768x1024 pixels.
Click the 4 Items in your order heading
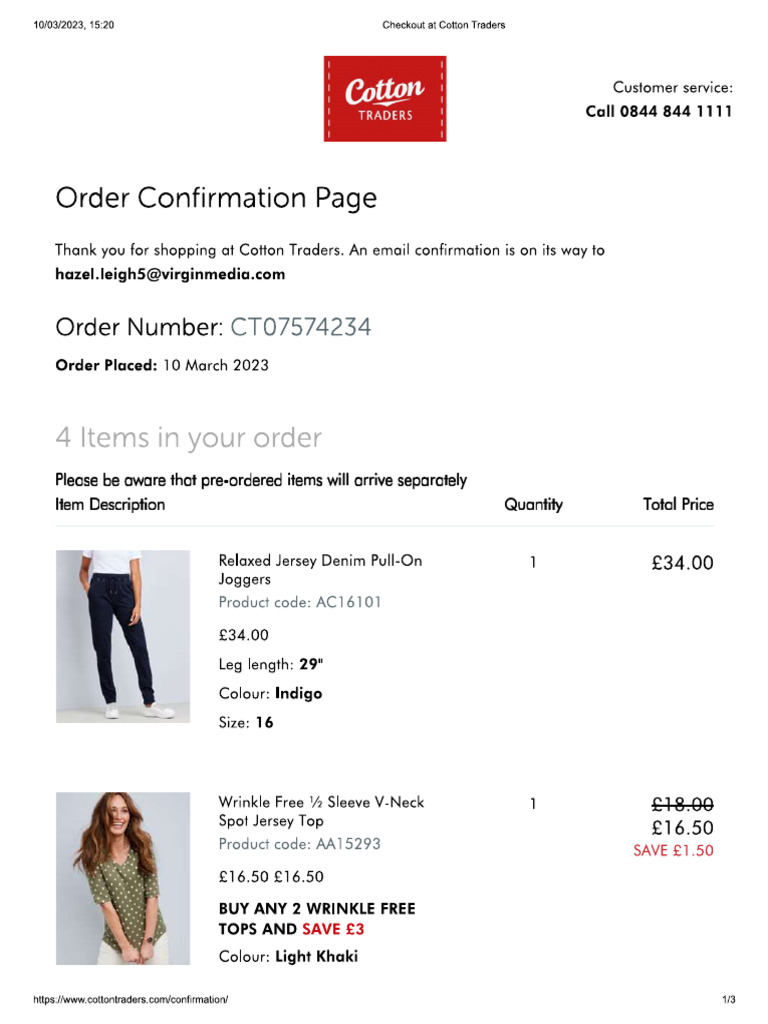[189, 438]
